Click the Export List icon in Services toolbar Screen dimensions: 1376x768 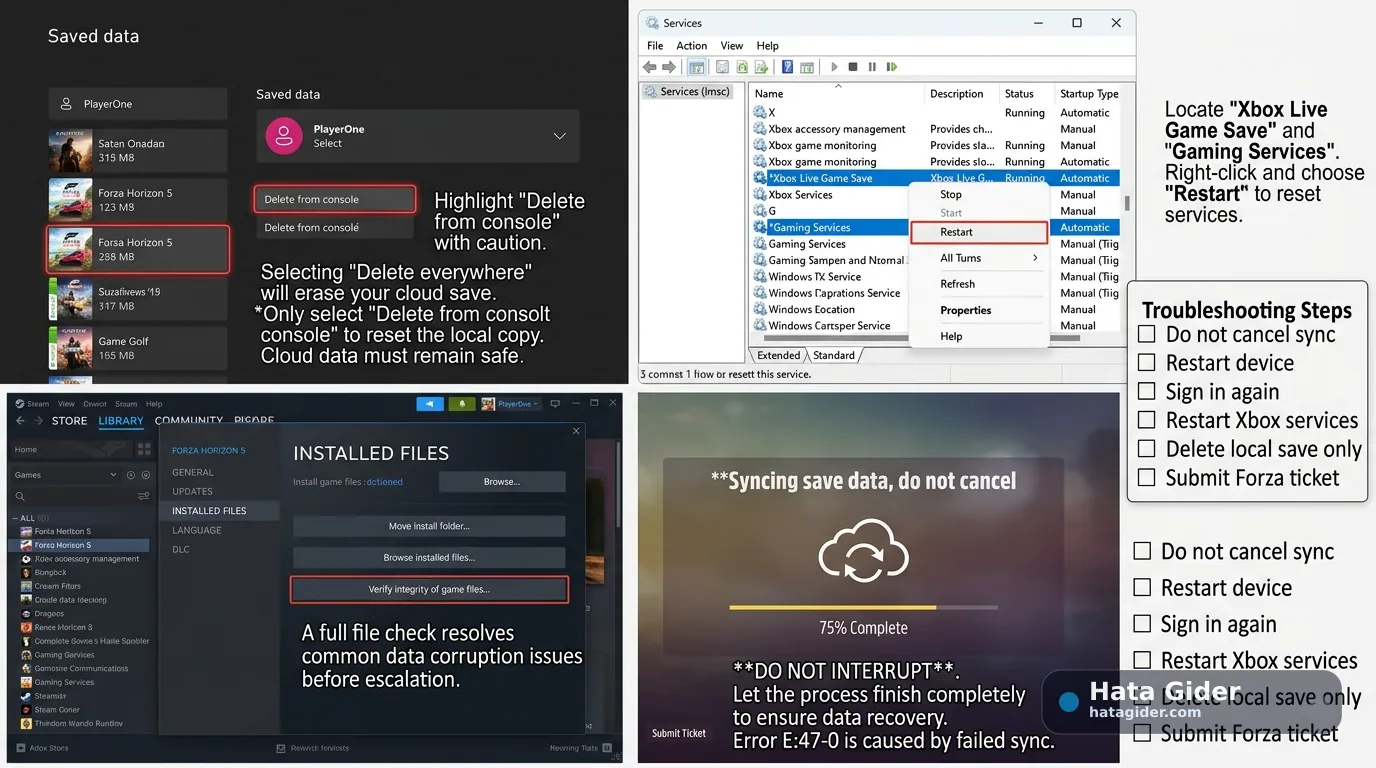coord(761,67)
